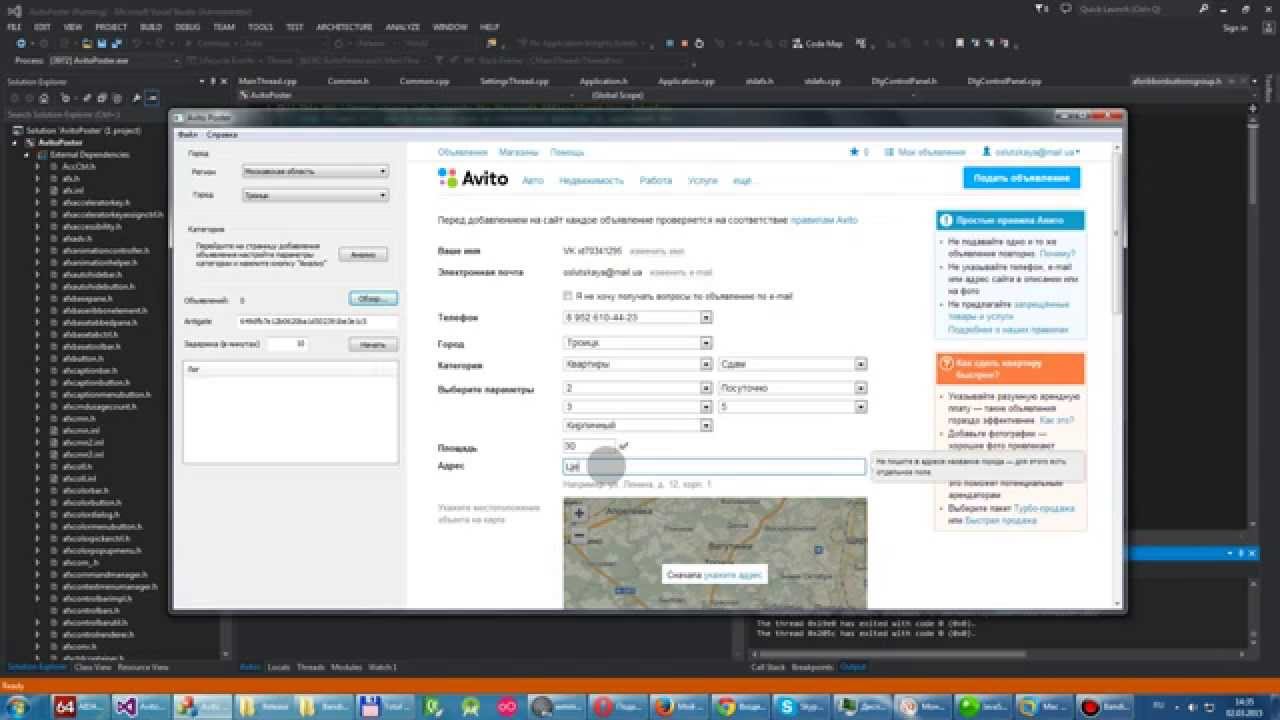Click Подать объявление button

click(1022, 178)
